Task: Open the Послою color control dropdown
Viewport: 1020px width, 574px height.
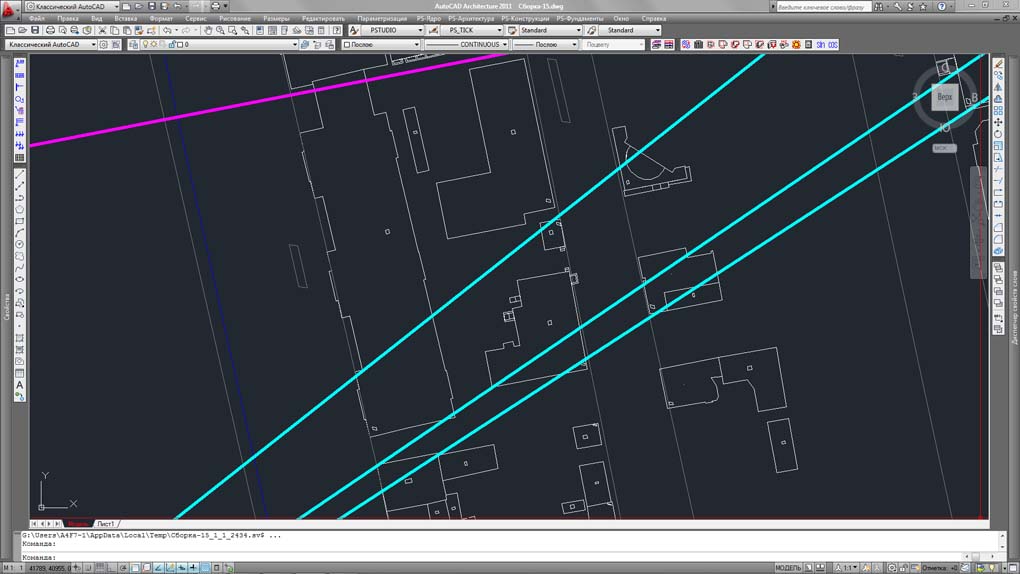Action: click(x=381, y=45)
